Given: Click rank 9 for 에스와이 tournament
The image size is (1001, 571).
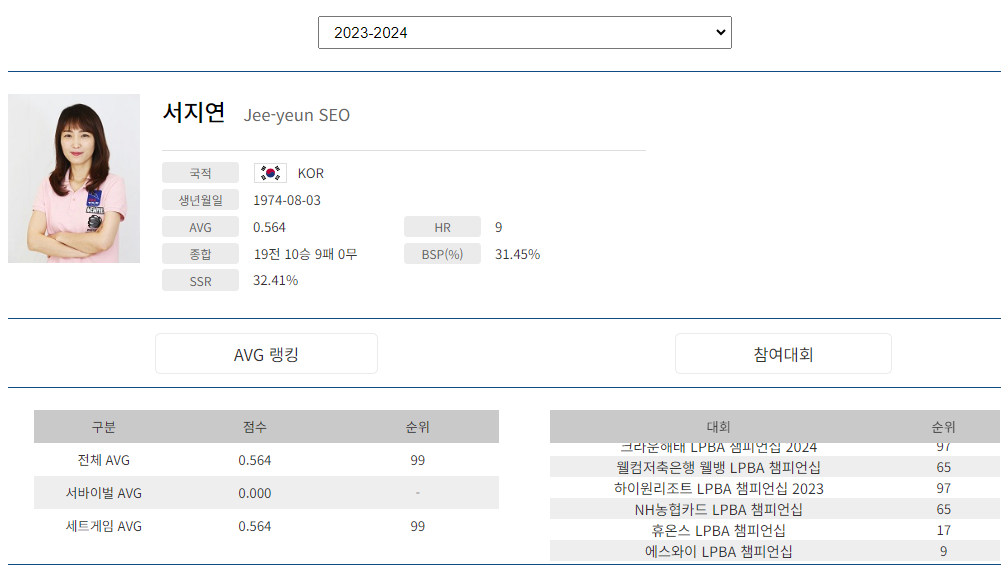Looking at the screenshot, I should (944, 551).
